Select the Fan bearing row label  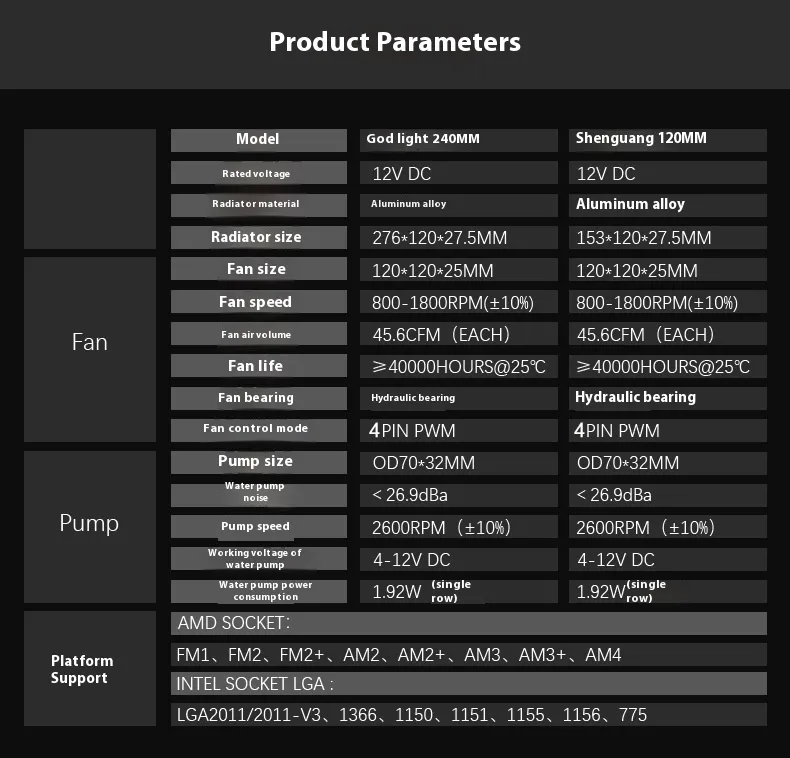pos(256,398)
